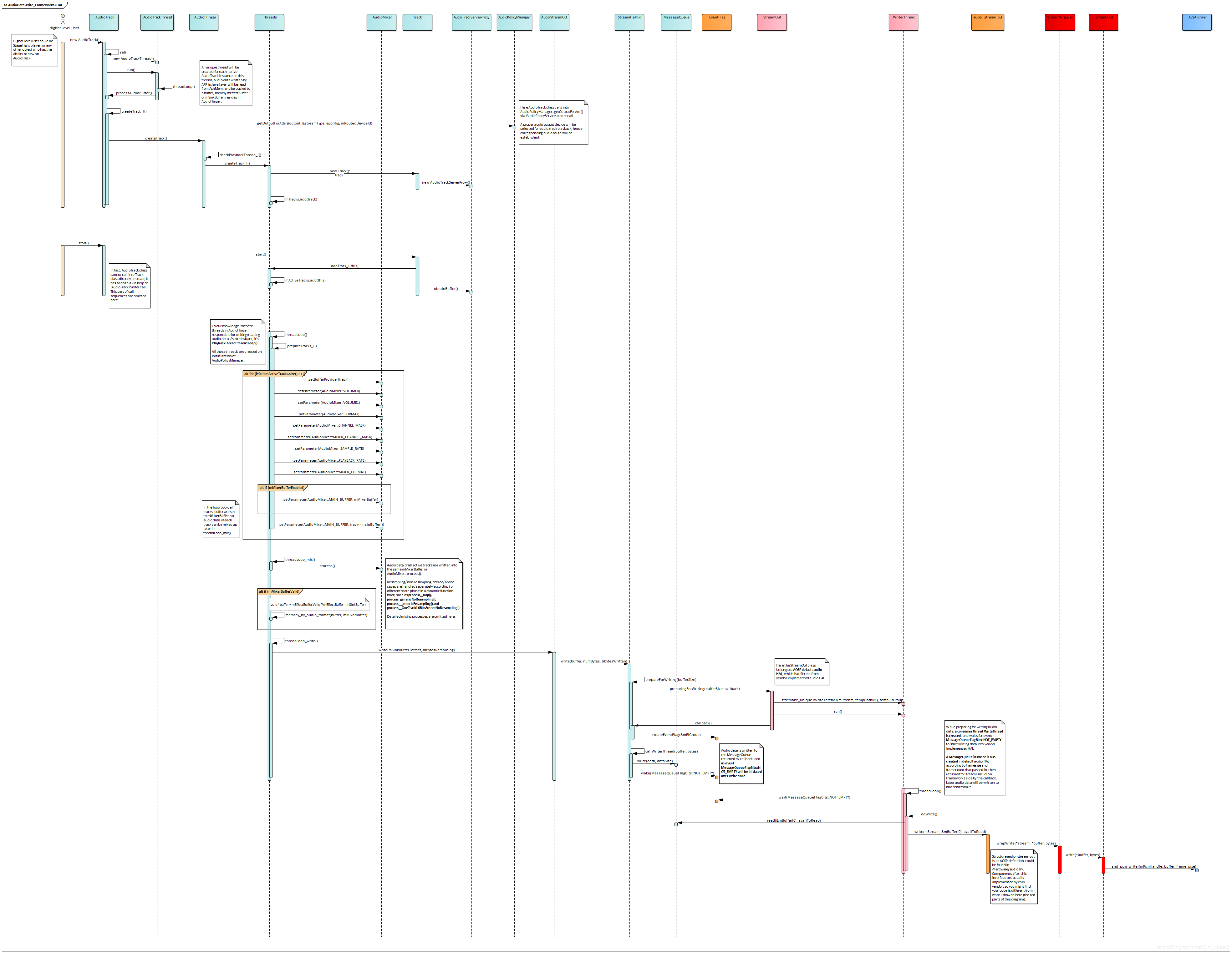Select the red StreamWrapper lifeline header

click(1059, 22)
